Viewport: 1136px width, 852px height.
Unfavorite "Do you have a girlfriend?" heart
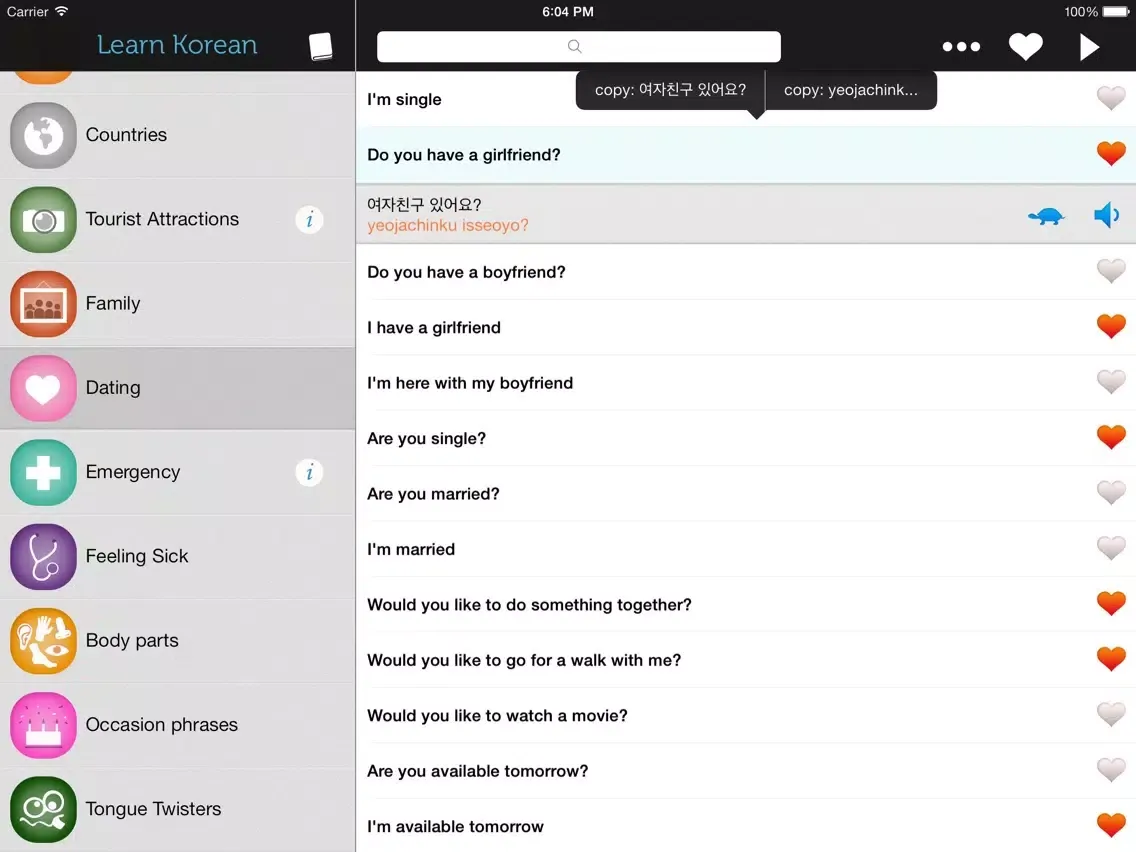pos(1110,154)
